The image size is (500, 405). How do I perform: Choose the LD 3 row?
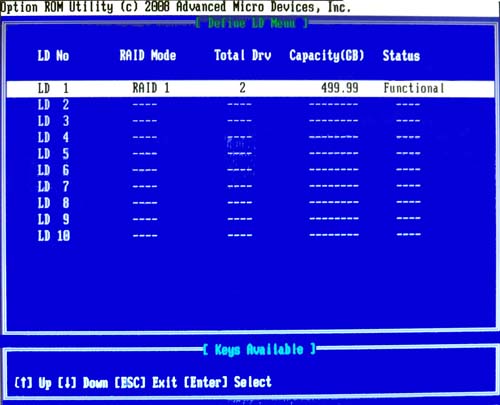250,121
